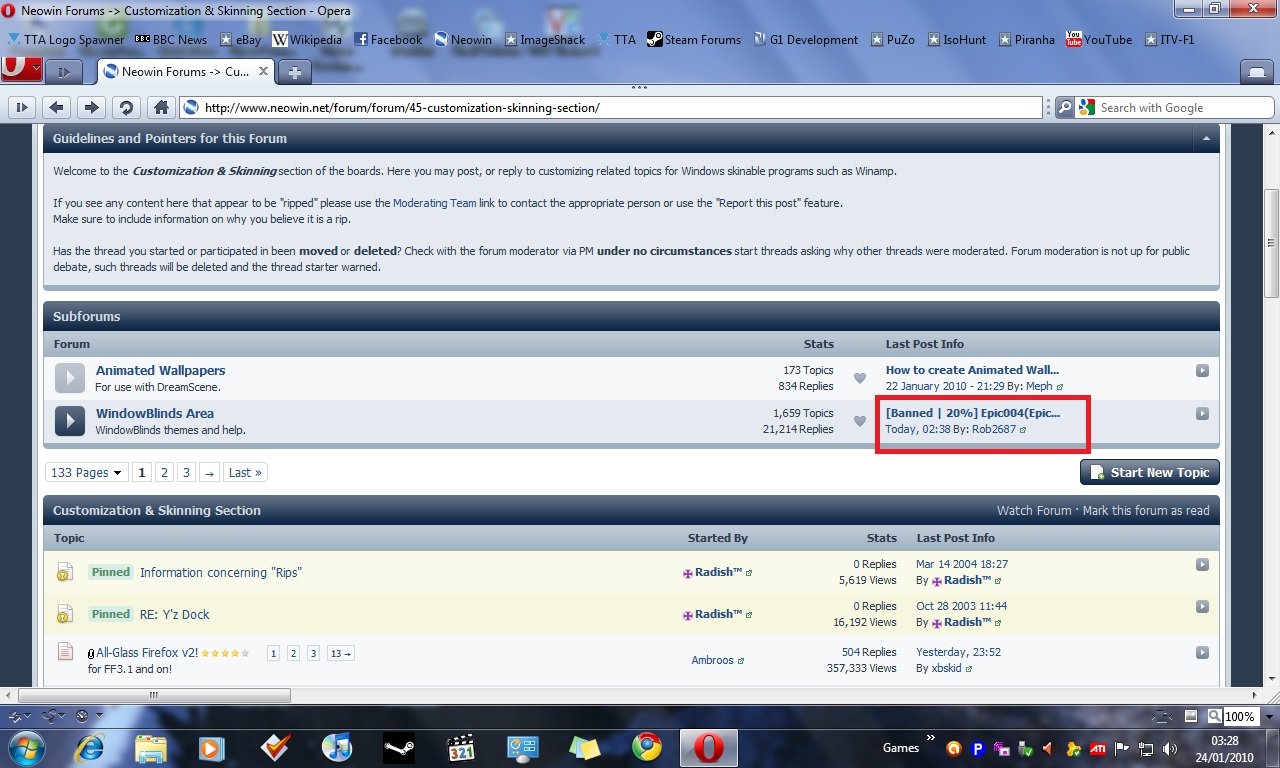
Task: Open the Windows Start menu
Action: [25, 747]
